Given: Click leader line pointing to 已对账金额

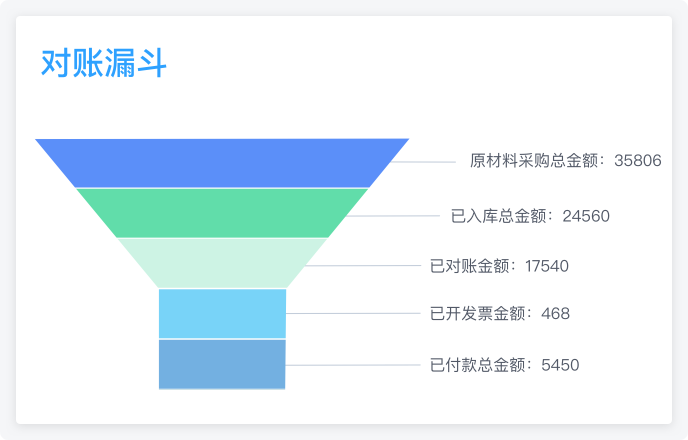Looking at the screenshot, I should (363, 265).
